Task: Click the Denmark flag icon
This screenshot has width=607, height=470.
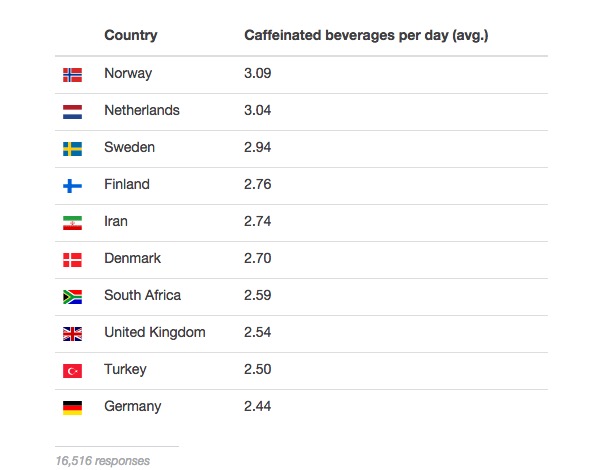Action: [x=72, y=259]
